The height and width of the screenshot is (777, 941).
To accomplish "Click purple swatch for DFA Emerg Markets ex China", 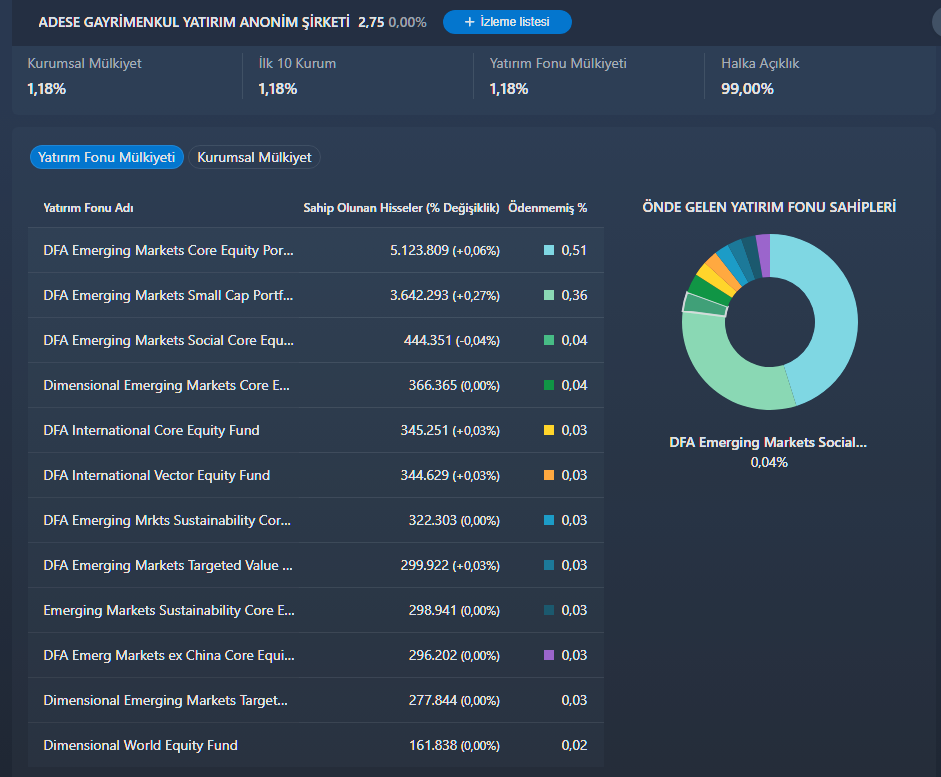I will [549, 655].
